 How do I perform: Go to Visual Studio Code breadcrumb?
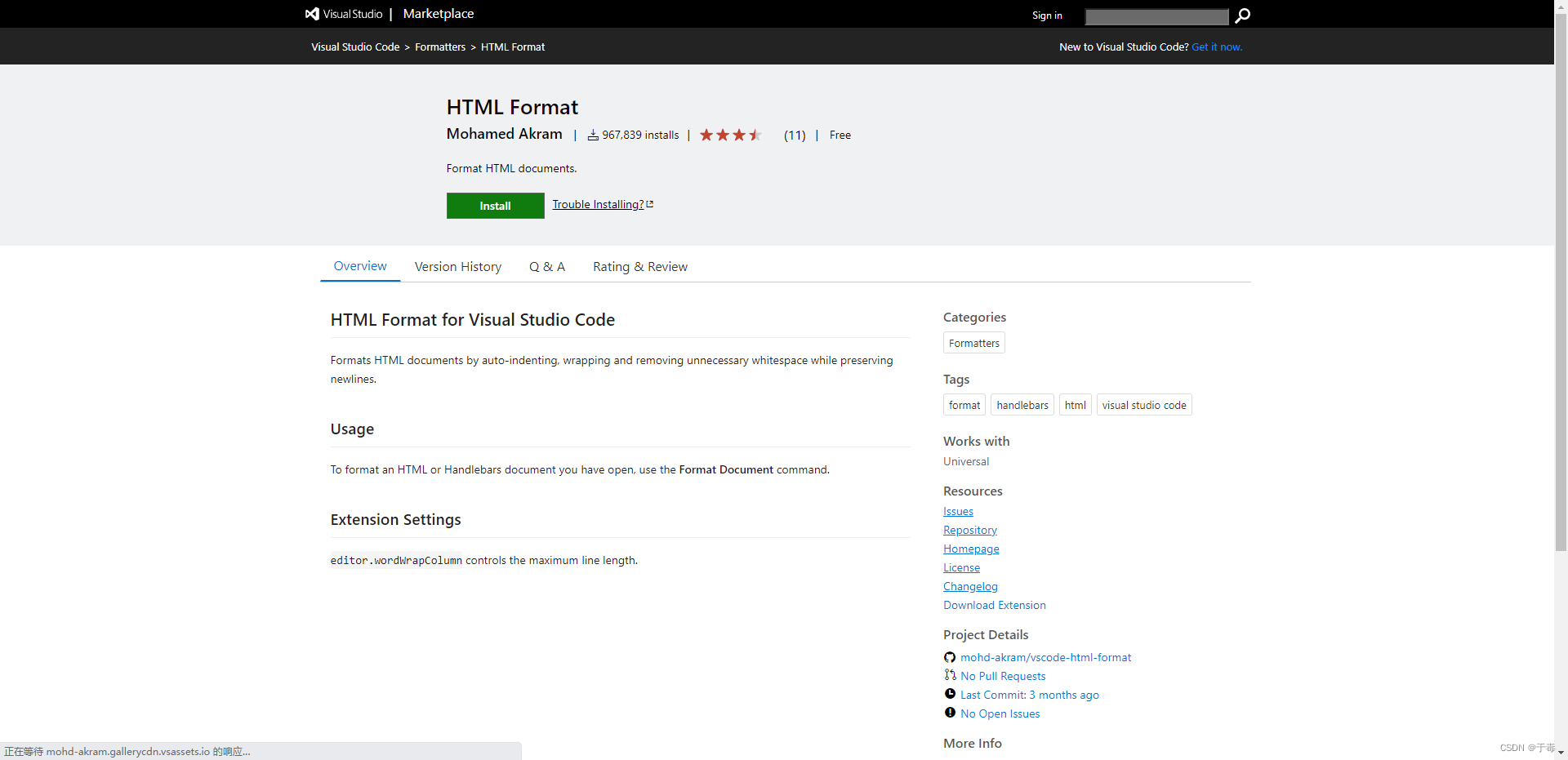pyautogui.click(x=355, y=47)
